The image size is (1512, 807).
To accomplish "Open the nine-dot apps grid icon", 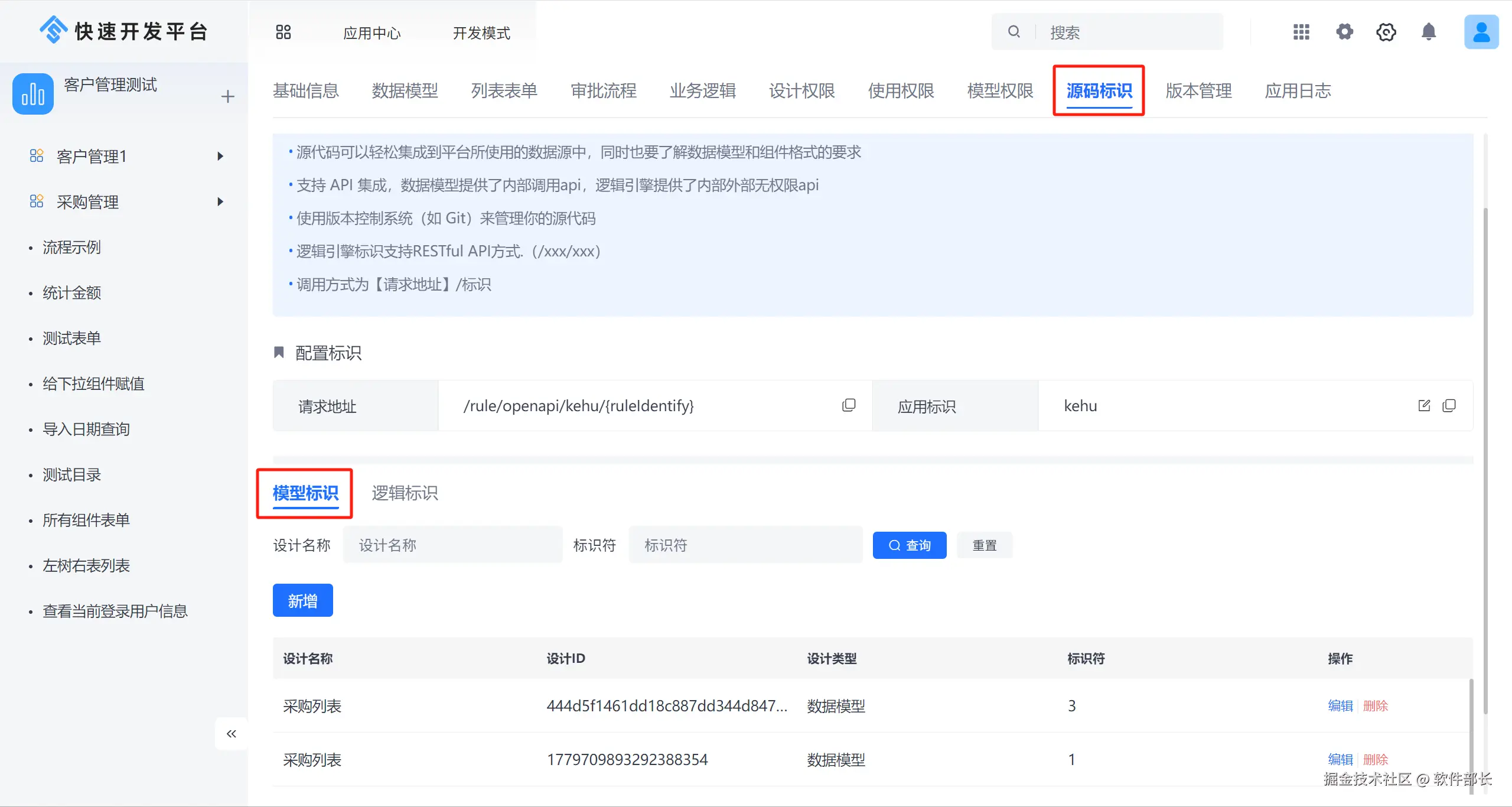I will click(x=1301, y=32).
